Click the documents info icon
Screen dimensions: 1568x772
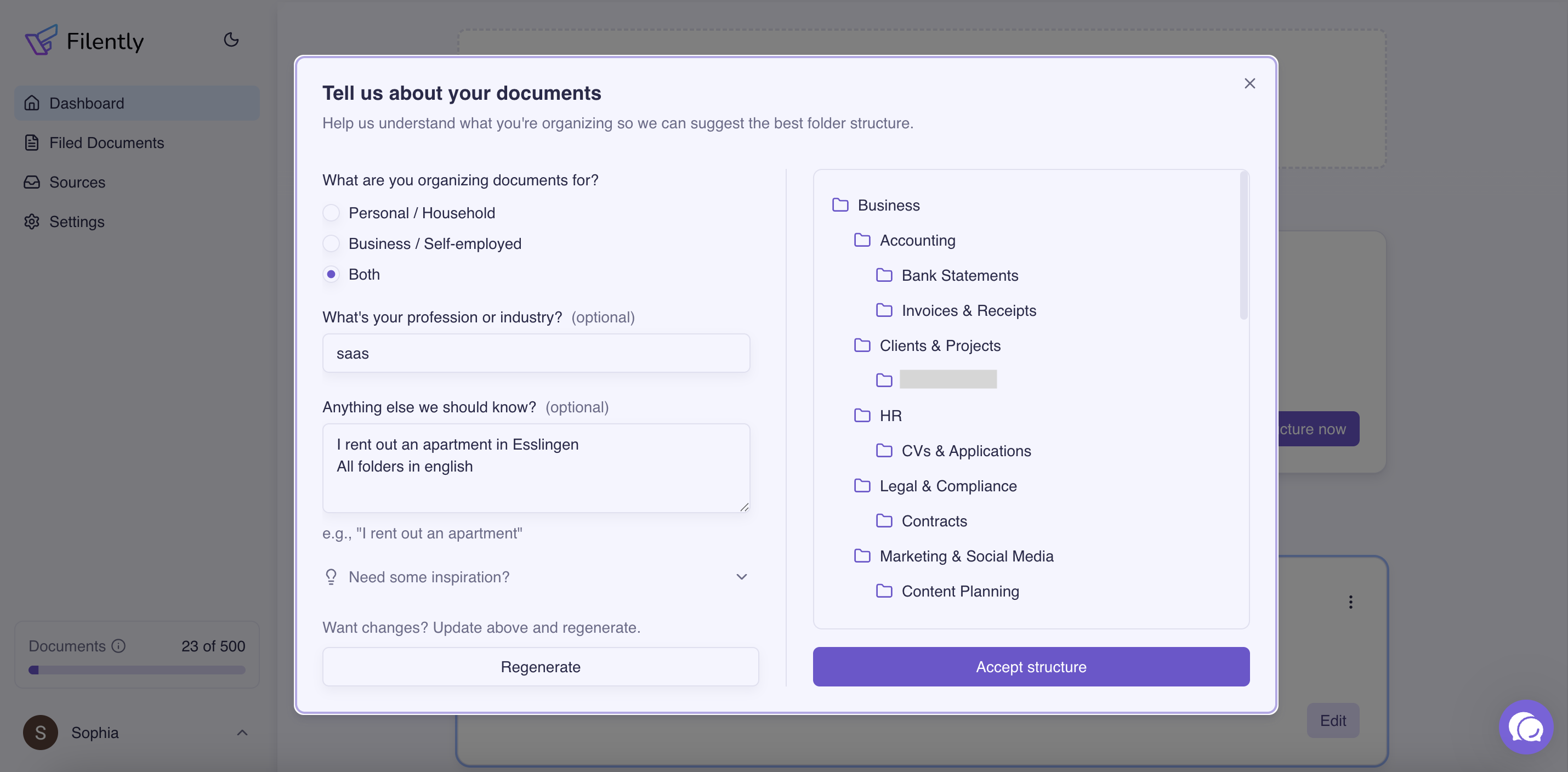point(118,646)
